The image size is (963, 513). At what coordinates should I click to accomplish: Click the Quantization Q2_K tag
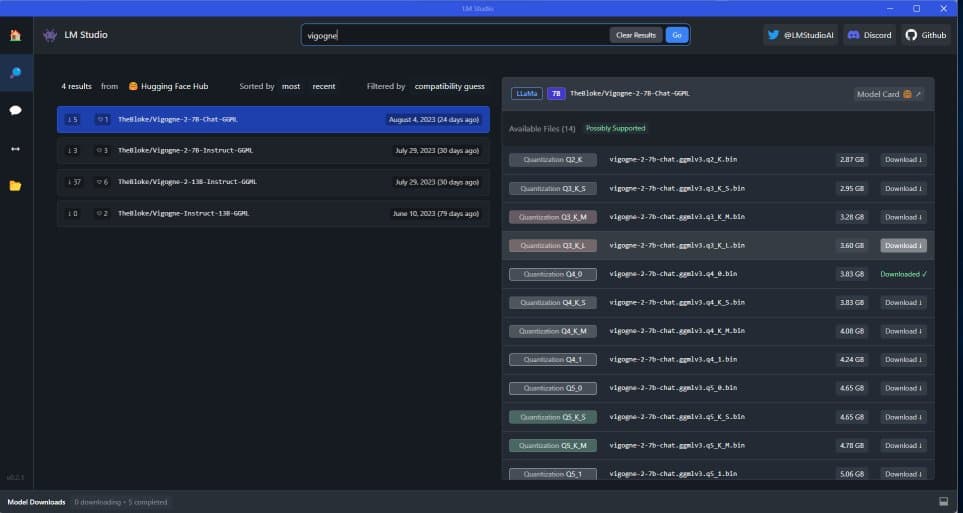pyautogui.click(x=553, y=160)
